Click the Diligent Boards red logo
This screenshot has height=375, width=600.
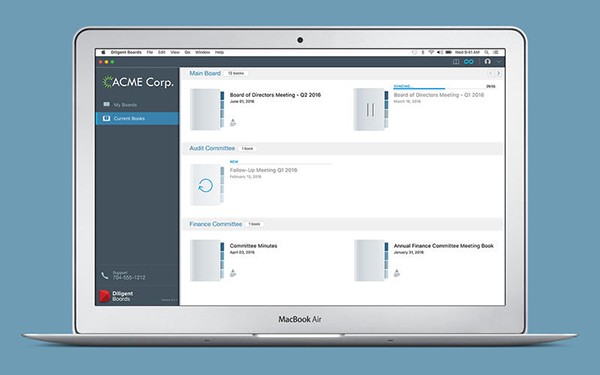104,296
